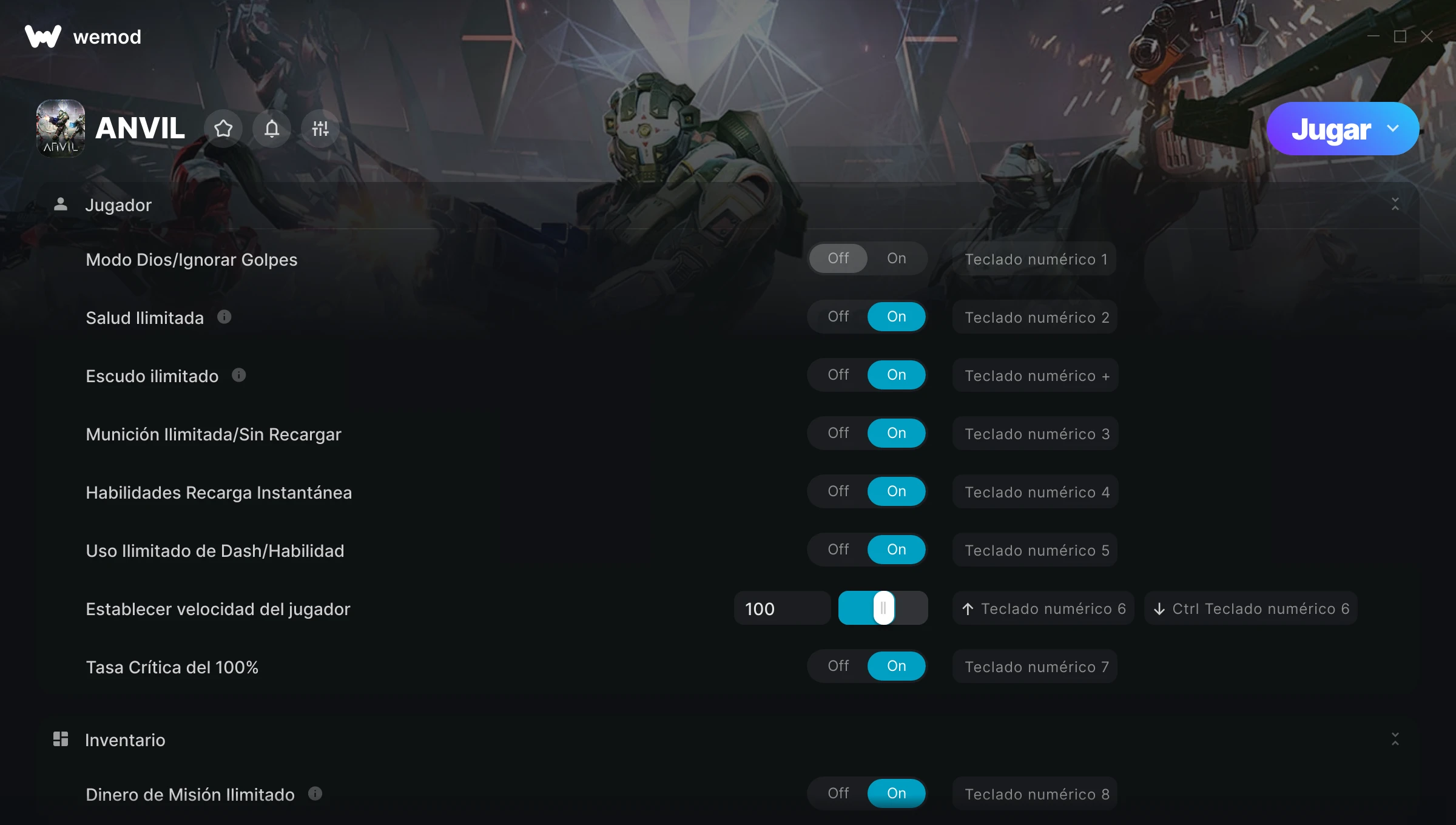Change the Teclado numérico 1 hotkey
This screenshot has width=1456, height=825.
click(x=1034, y=259)
